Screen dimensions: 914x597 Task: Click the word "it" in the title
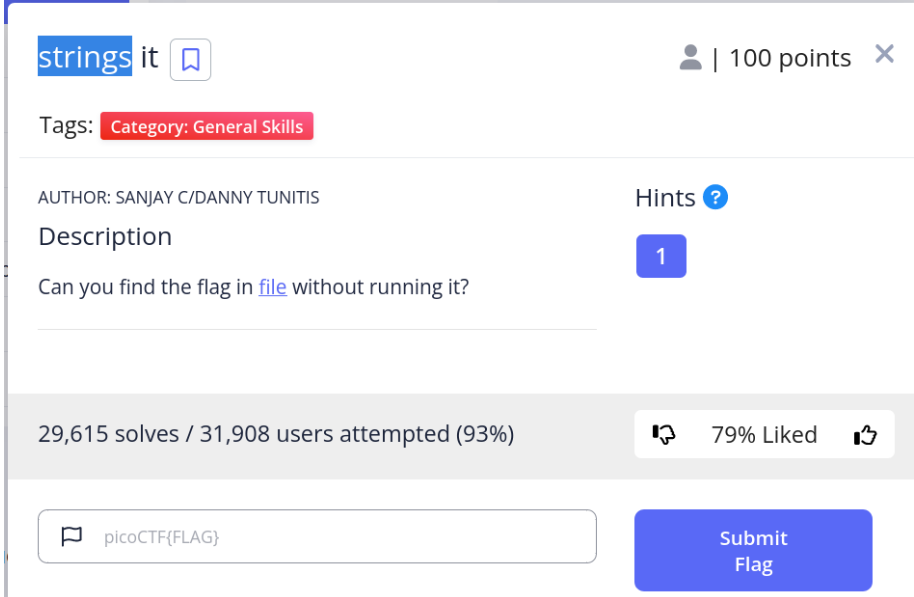click(149, 57)
